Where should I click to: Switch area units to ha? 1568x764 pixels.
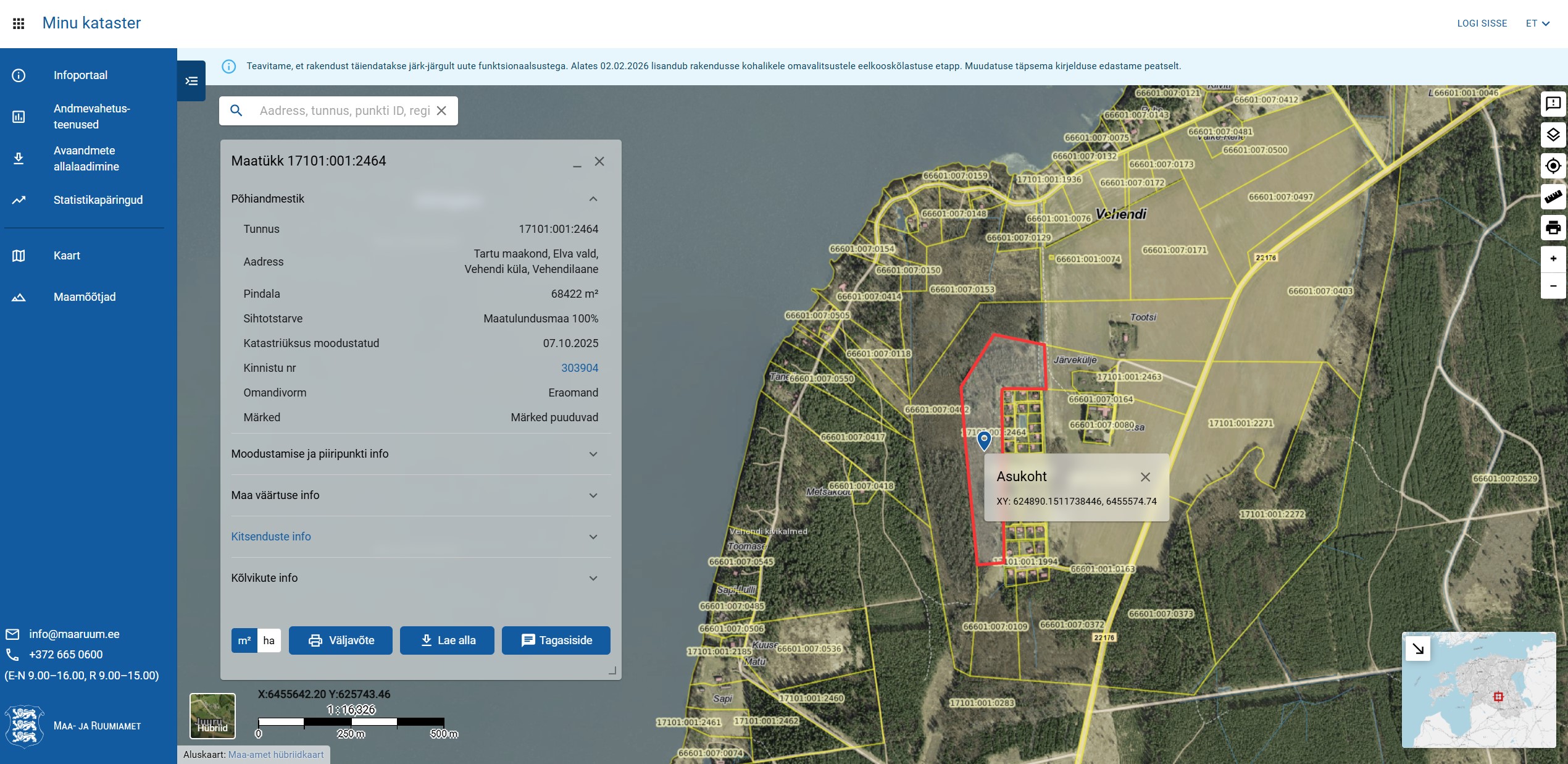[x=269, y=640]
